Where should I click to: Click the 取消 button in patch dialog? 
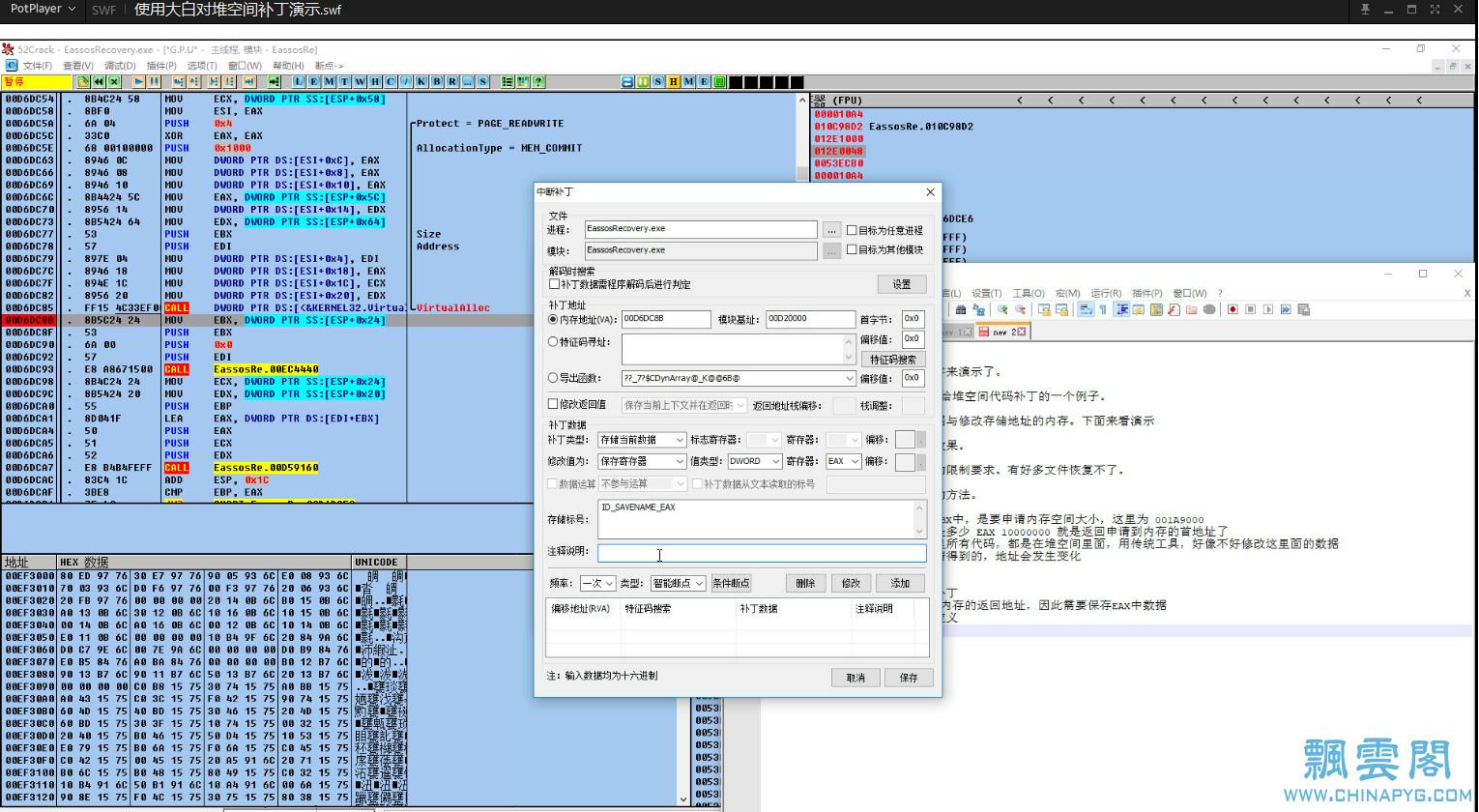tap(855, 678)
